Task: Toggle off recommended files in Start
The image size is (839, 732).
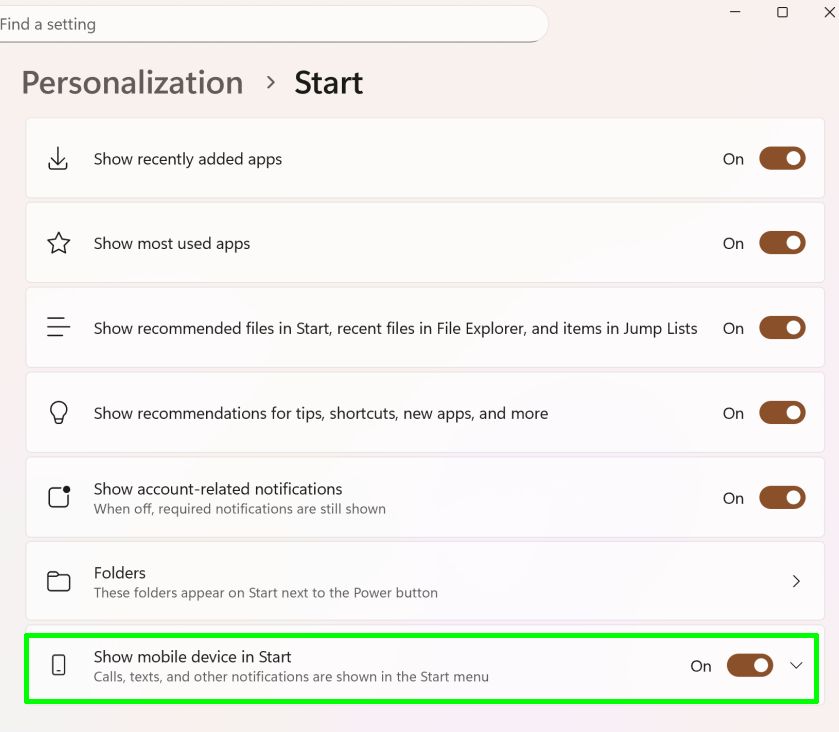Action: click(781, 328)
